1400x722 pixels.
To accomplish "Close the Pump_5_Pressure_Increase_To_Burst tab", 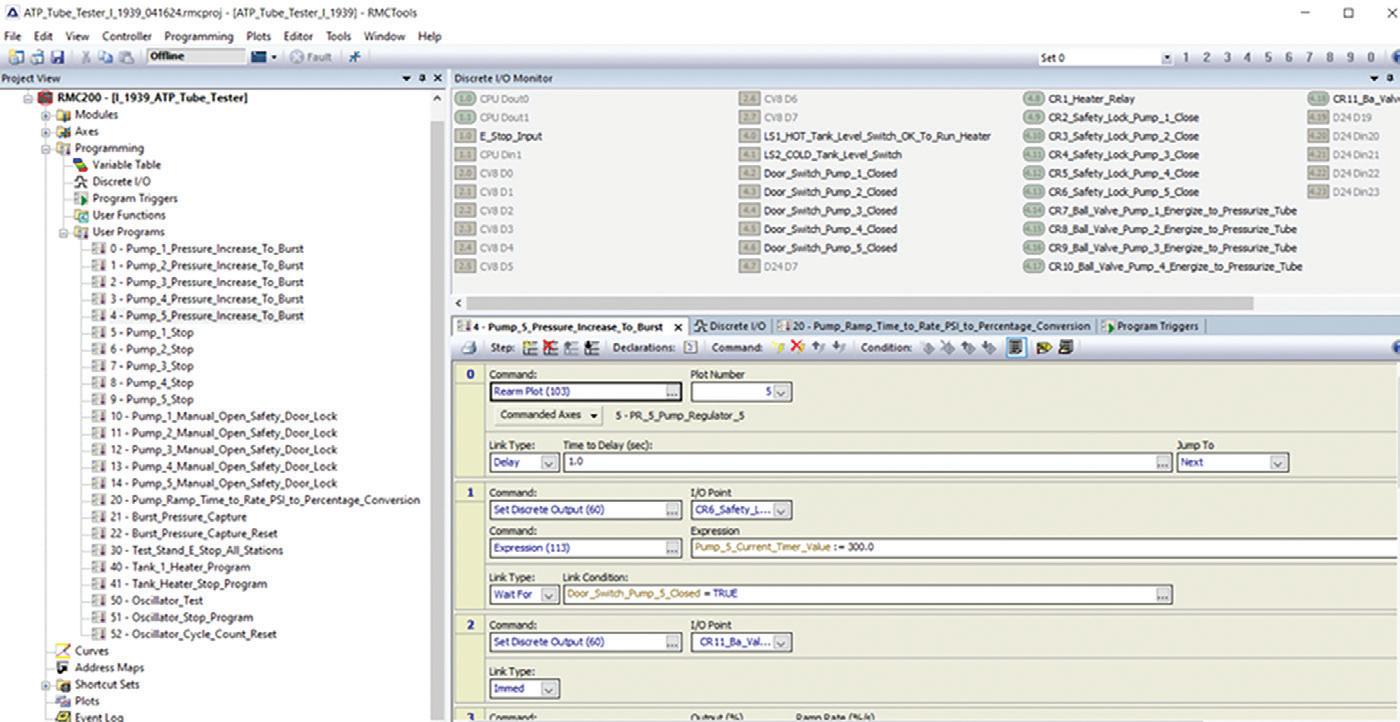I will [x=677, y=327].
